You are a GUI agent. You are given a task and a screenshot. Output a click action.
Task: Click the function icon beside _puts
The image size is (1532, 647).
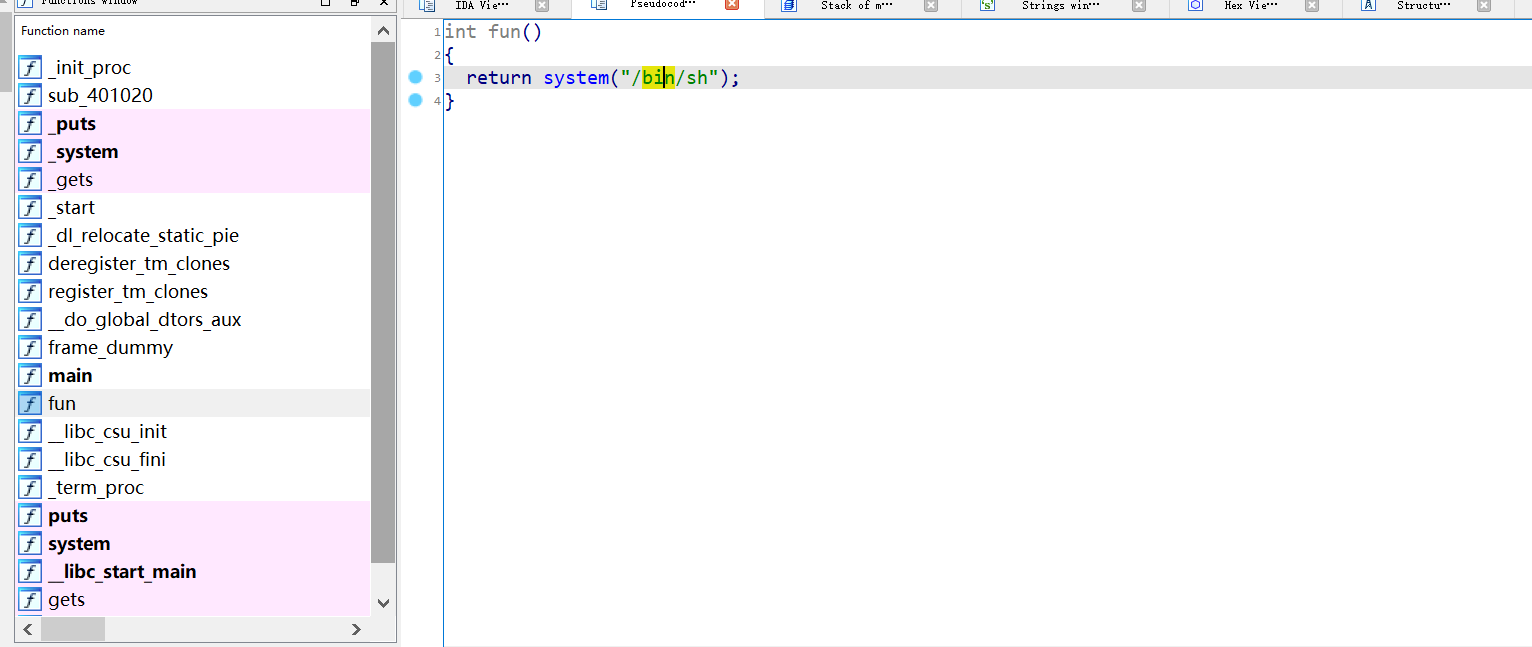pos(31,123)
